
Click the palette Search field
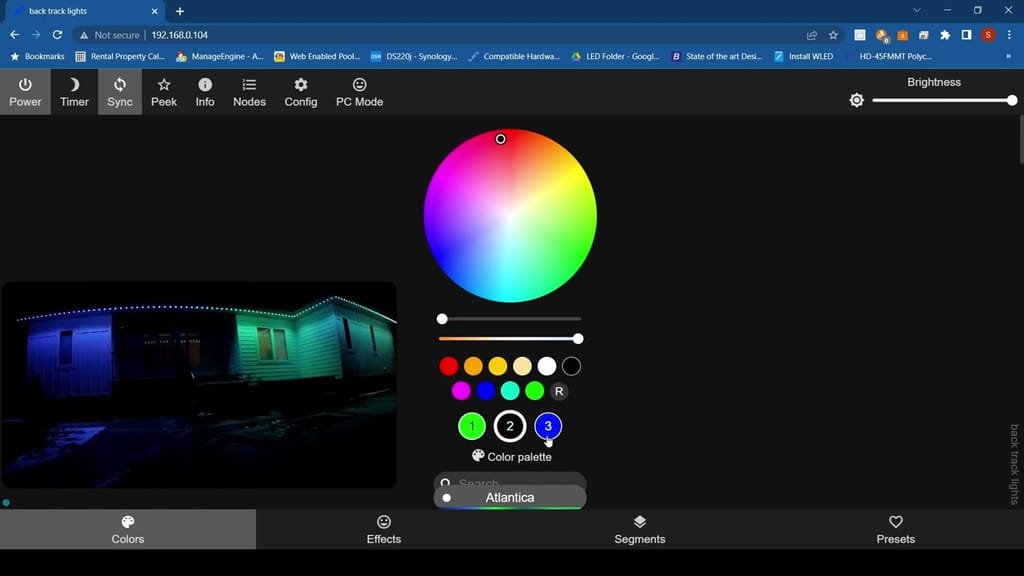point(510,482)
